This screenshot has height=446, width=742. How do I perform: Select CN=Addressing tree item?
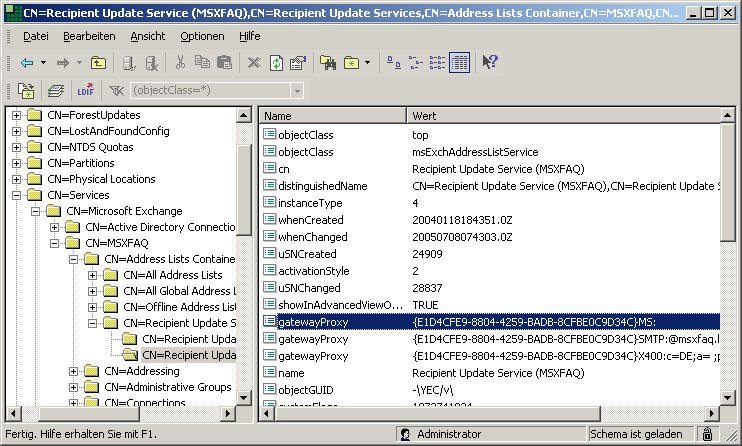[142, 371]
